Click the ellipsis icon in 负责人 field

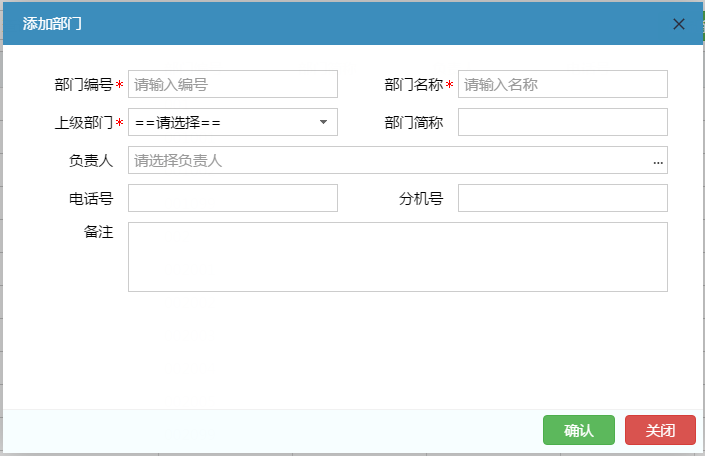(658, 161)
